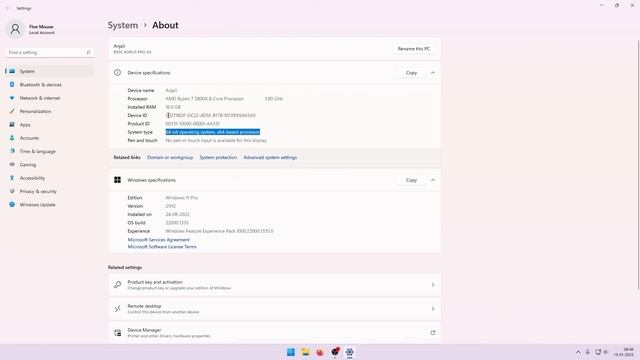Open Time & language settings
Viewport: 640px width, 360px height.
[50, 151]
